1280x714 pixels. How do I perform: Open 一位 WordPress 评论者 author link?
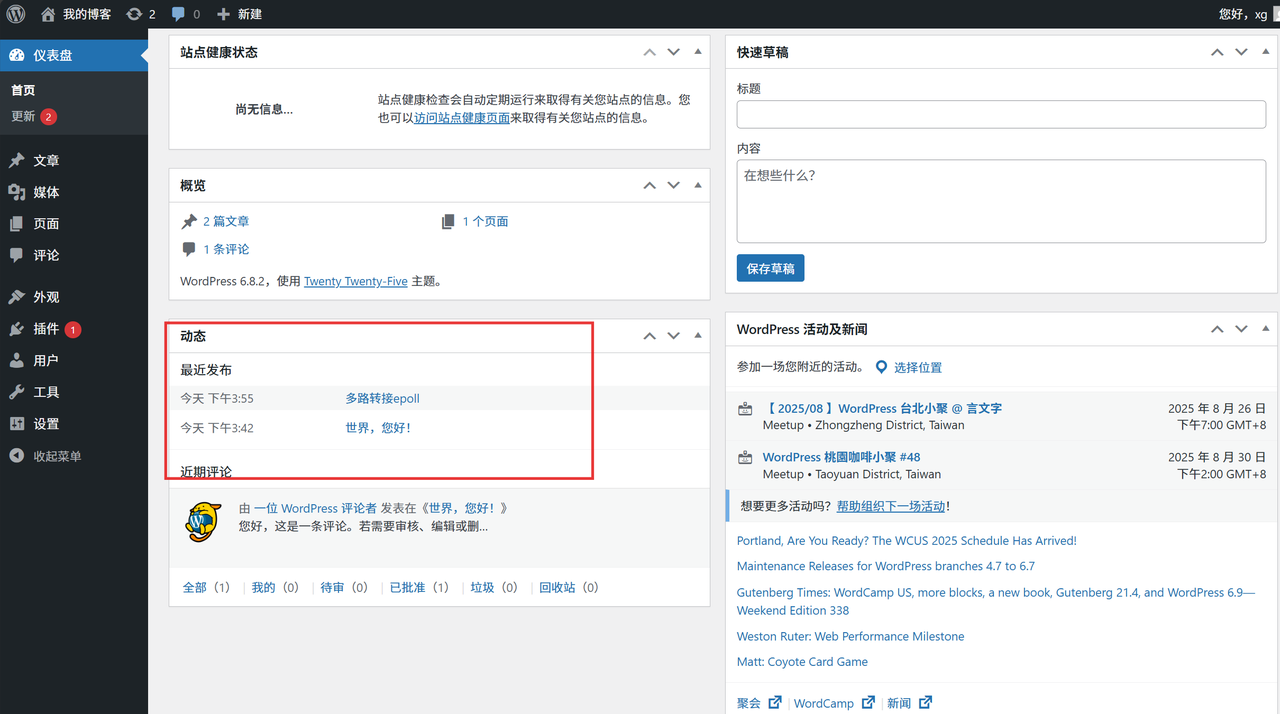315,508
